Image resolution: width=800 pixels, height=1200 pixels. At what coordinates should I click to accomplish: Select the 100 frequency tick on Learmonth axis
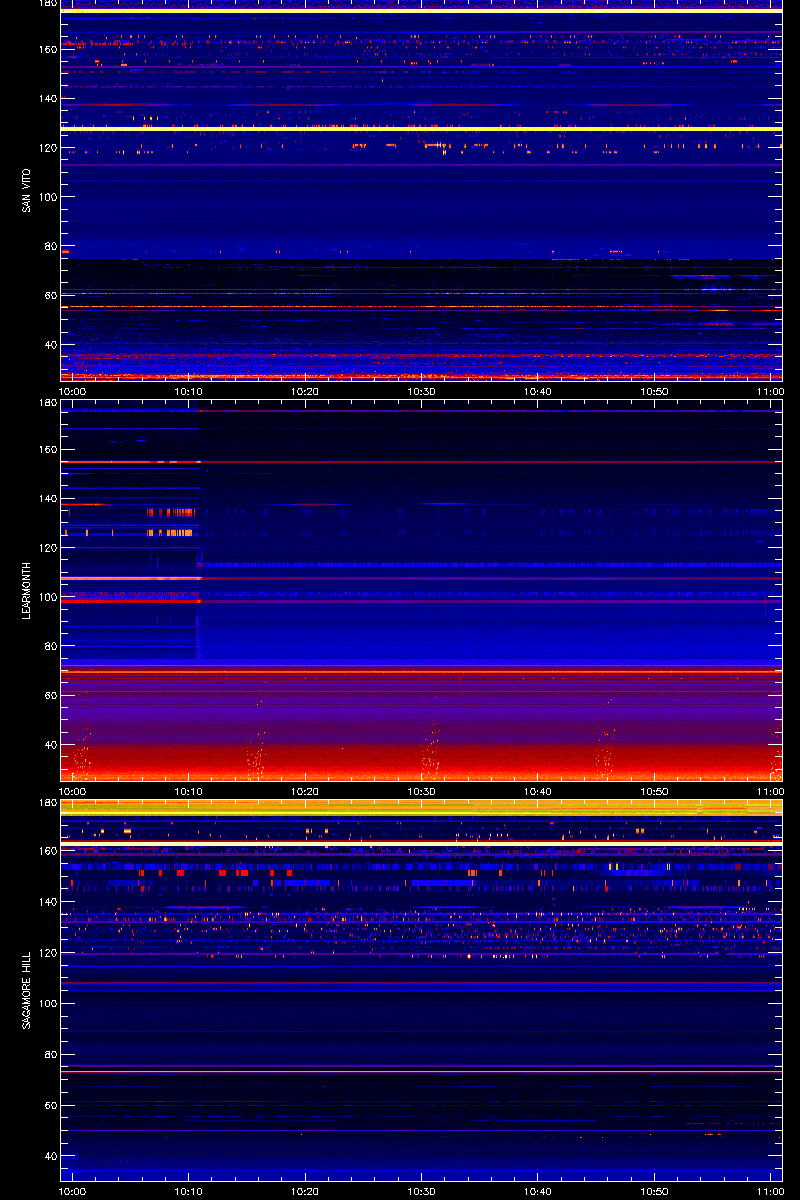point(47,596)
